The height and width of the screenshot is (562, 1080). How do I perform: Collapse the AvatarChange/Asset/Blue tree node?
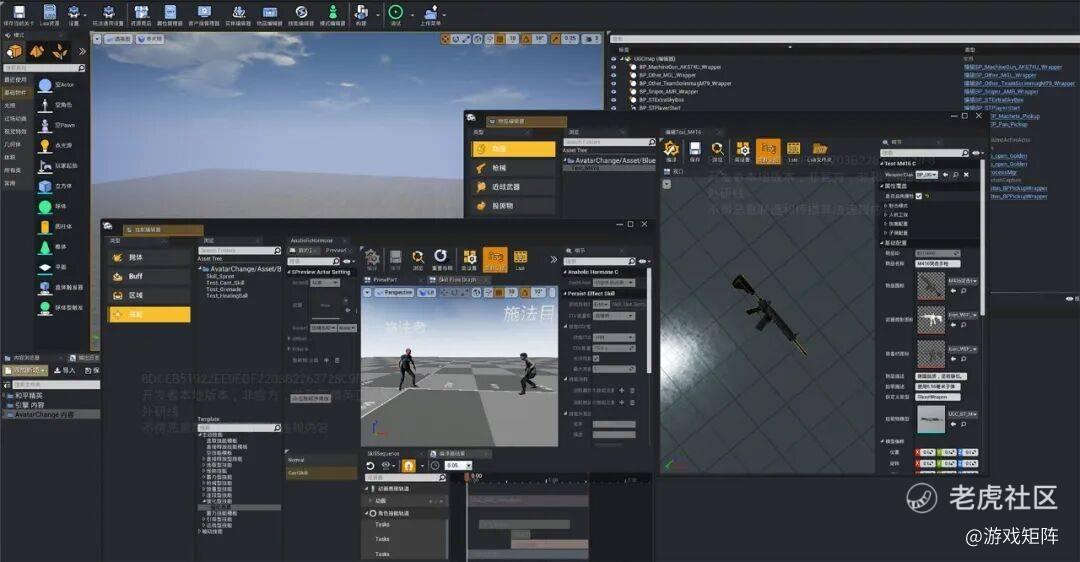566,160
